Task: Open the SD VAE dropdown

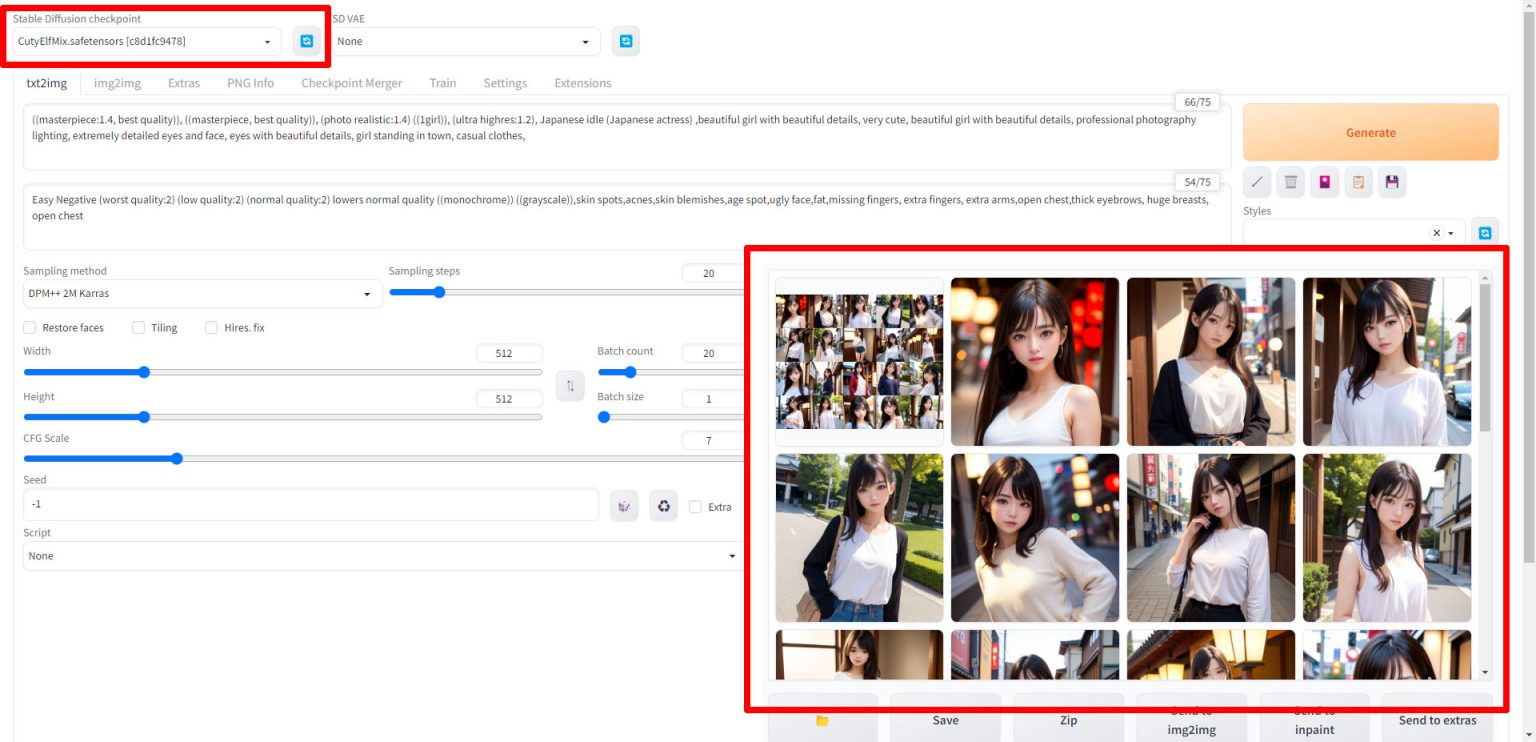Action: tap(464, 42)
